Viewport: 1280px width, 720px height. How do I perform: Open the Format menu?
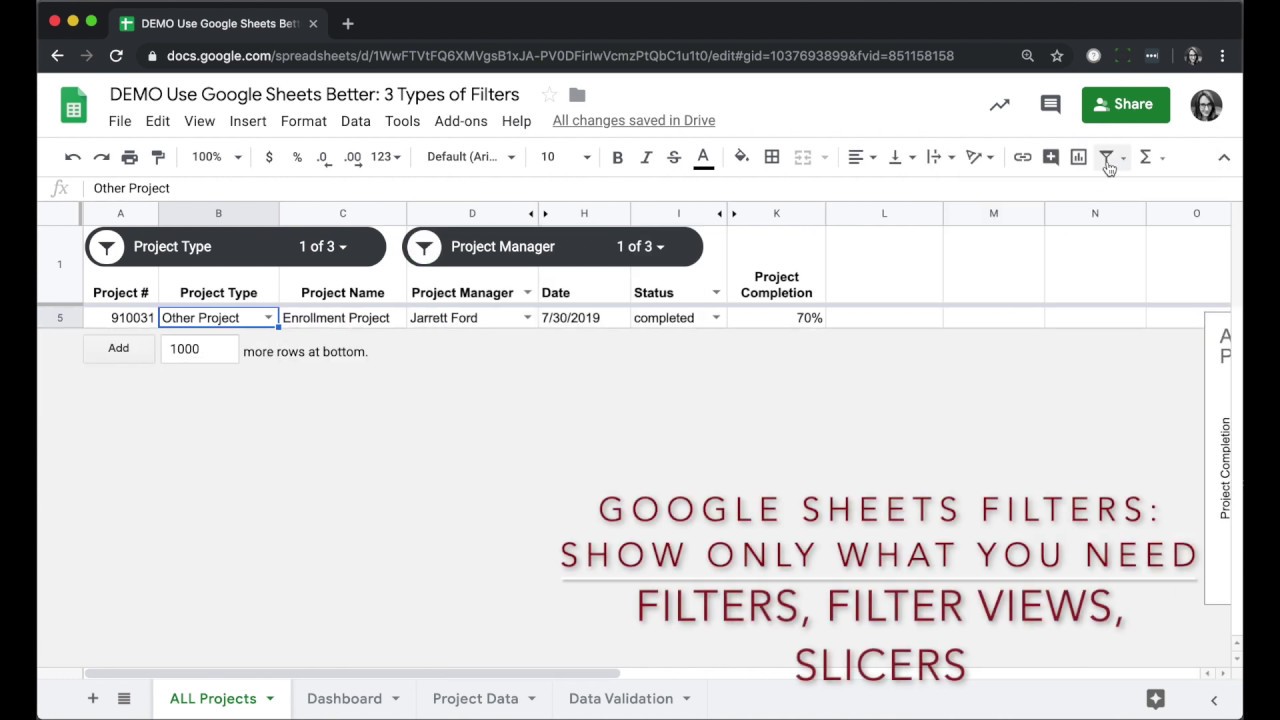coord(303,121)
